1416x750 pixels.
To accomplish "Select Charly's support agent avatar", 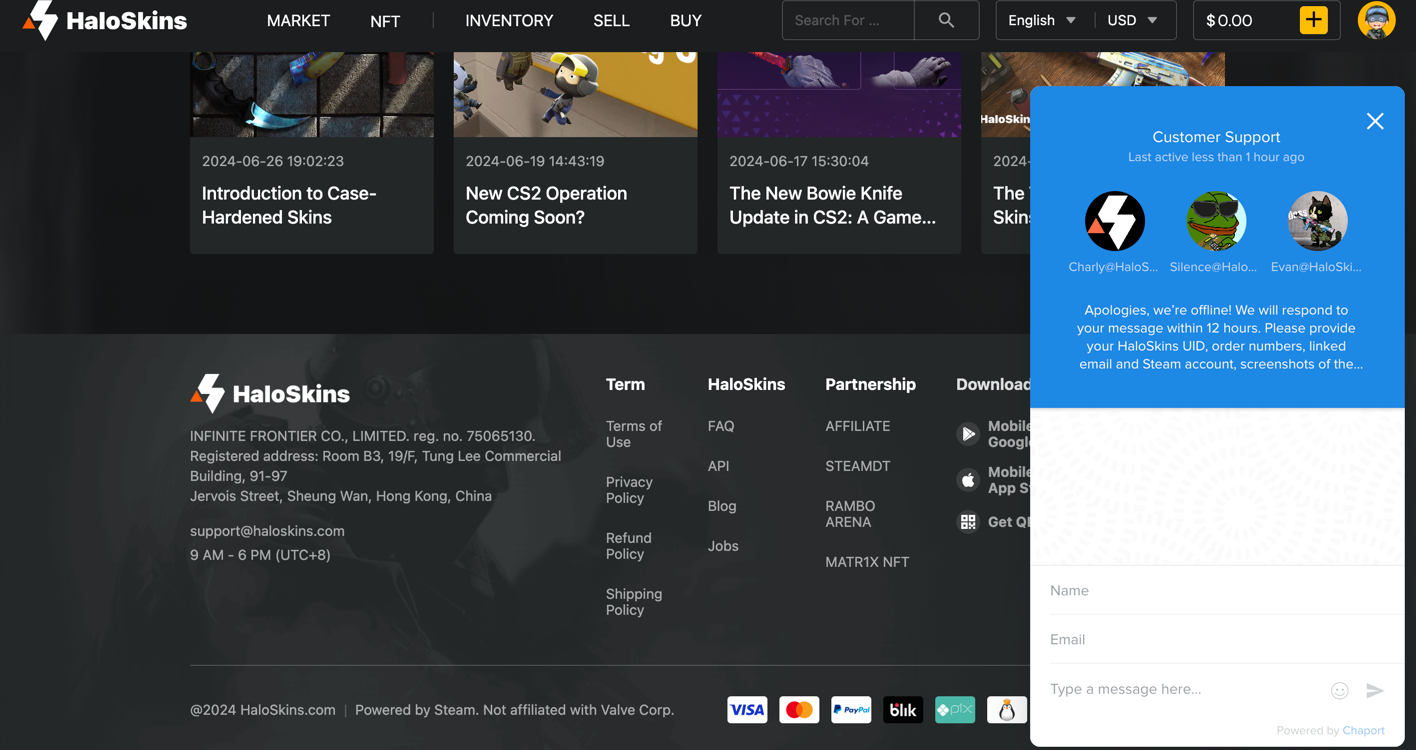I will click(x=1115, y=221).
